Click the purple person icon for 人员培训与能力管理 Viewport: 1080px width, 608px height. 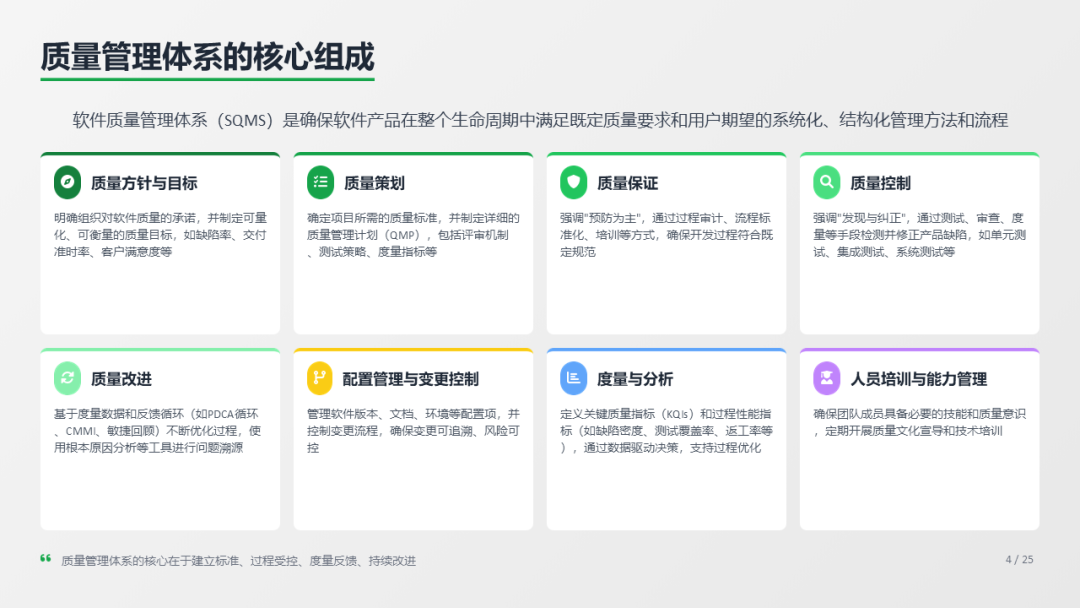[x=826, y=378]
